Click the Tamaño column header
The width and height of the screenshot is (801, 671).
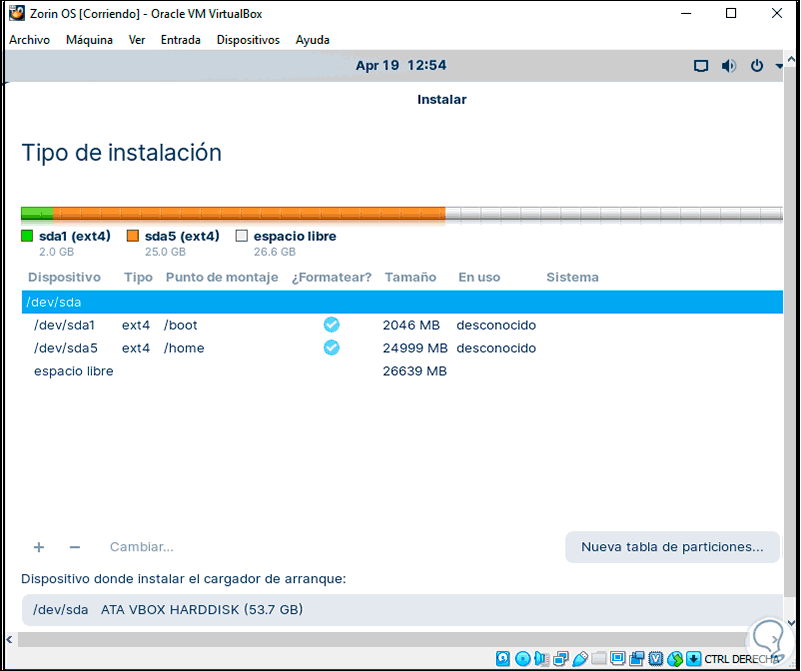[410, 277]
